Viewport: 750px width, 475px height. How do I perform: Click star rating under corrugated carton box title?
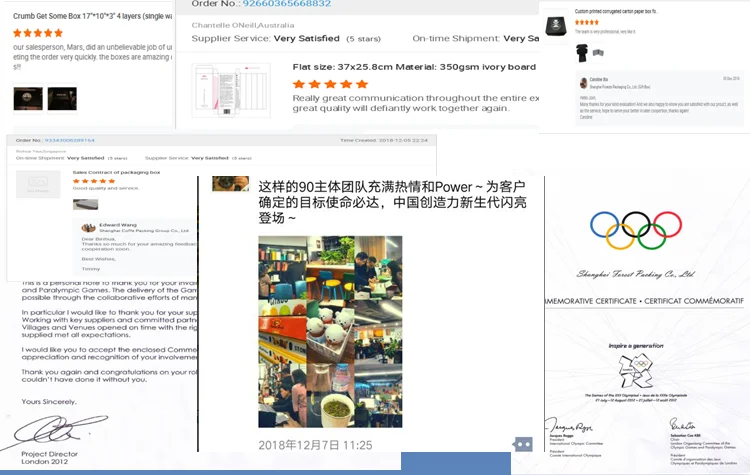pyautogui.click(x=587, y=21)
